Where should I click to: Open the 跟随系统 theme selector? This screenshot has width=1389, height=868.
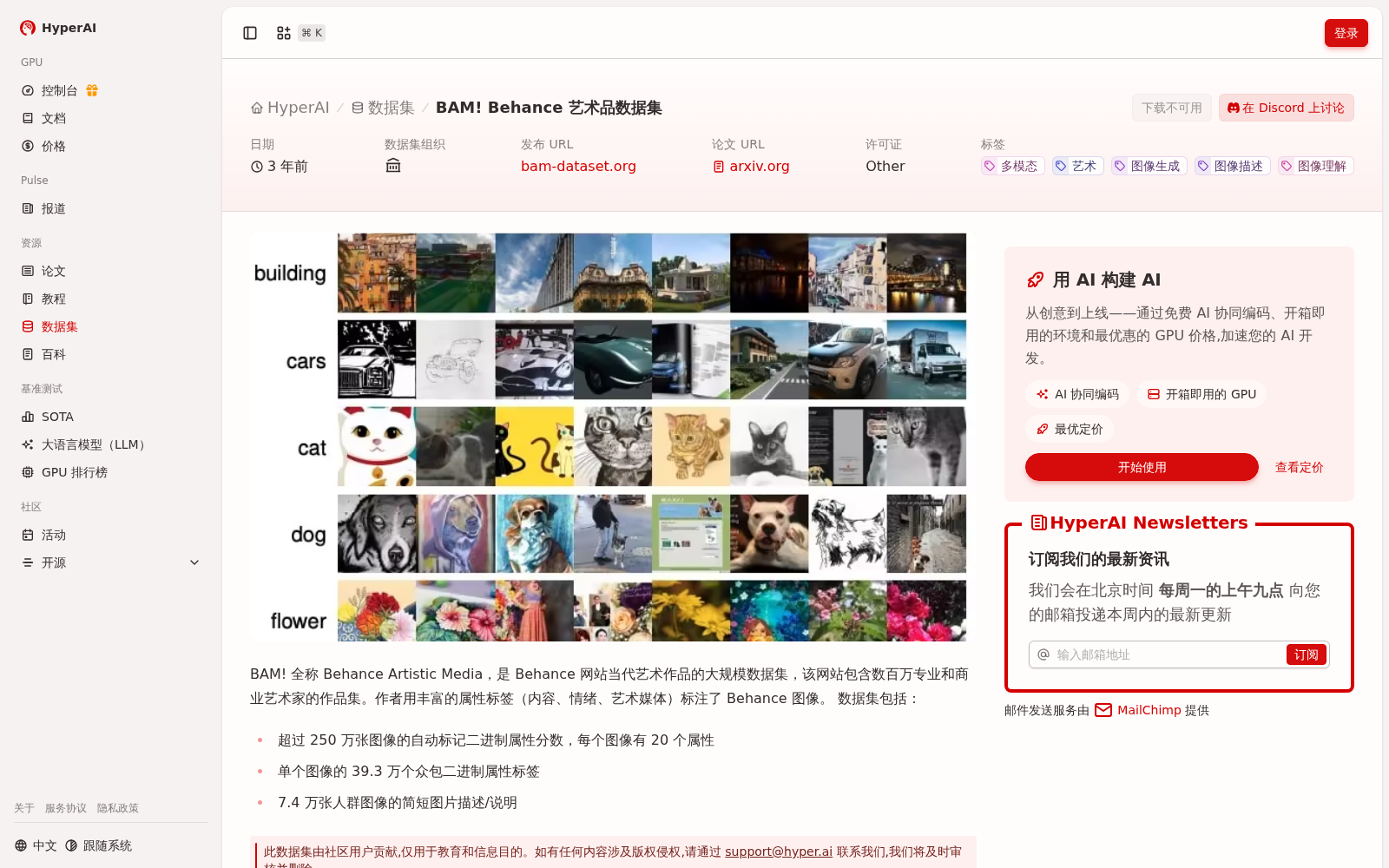[98, 845]
